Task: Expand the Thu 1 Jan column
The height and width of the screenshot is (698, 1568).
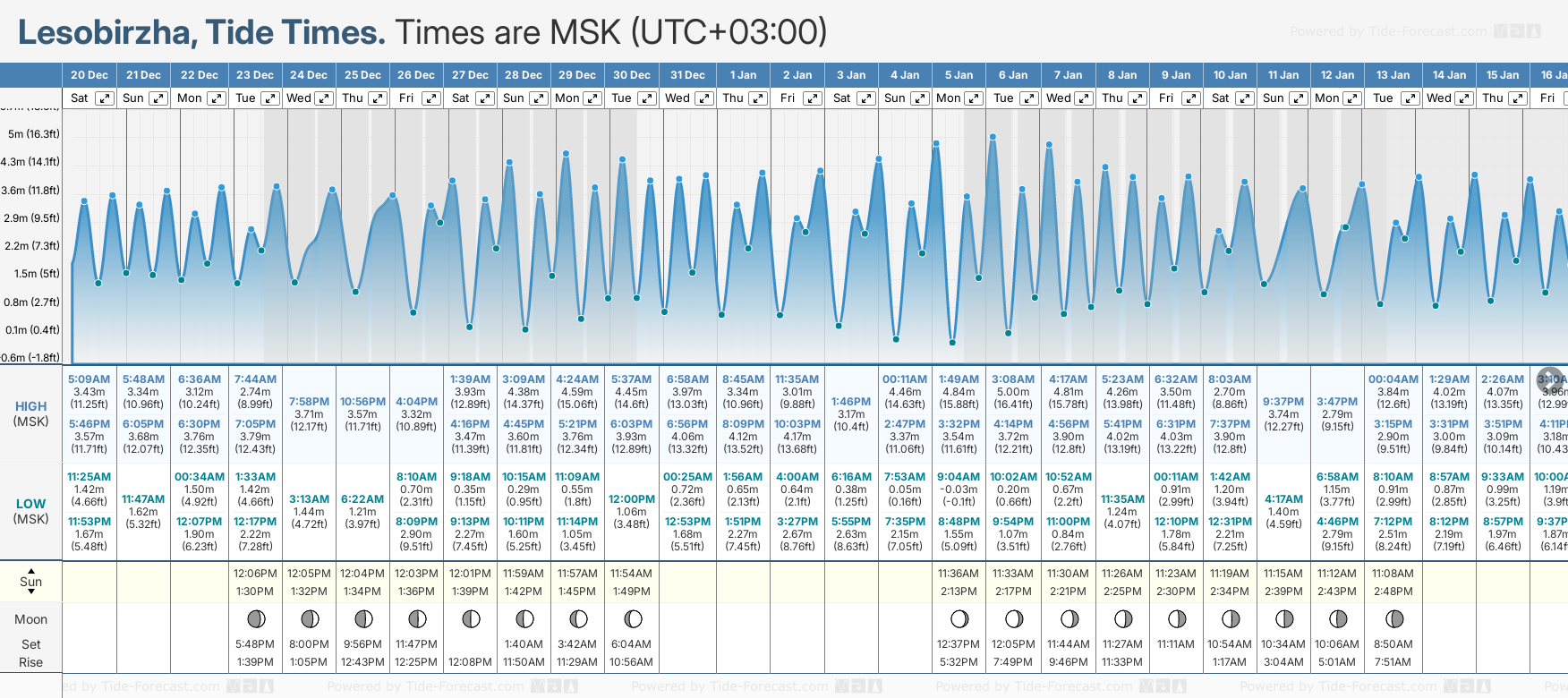Action: (758, 98)
